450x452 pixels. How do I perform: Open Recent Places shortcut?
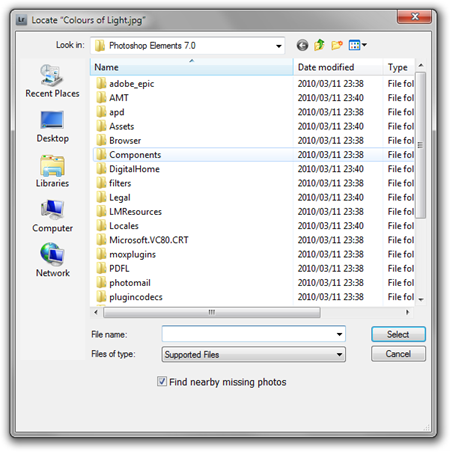(52, 81)
